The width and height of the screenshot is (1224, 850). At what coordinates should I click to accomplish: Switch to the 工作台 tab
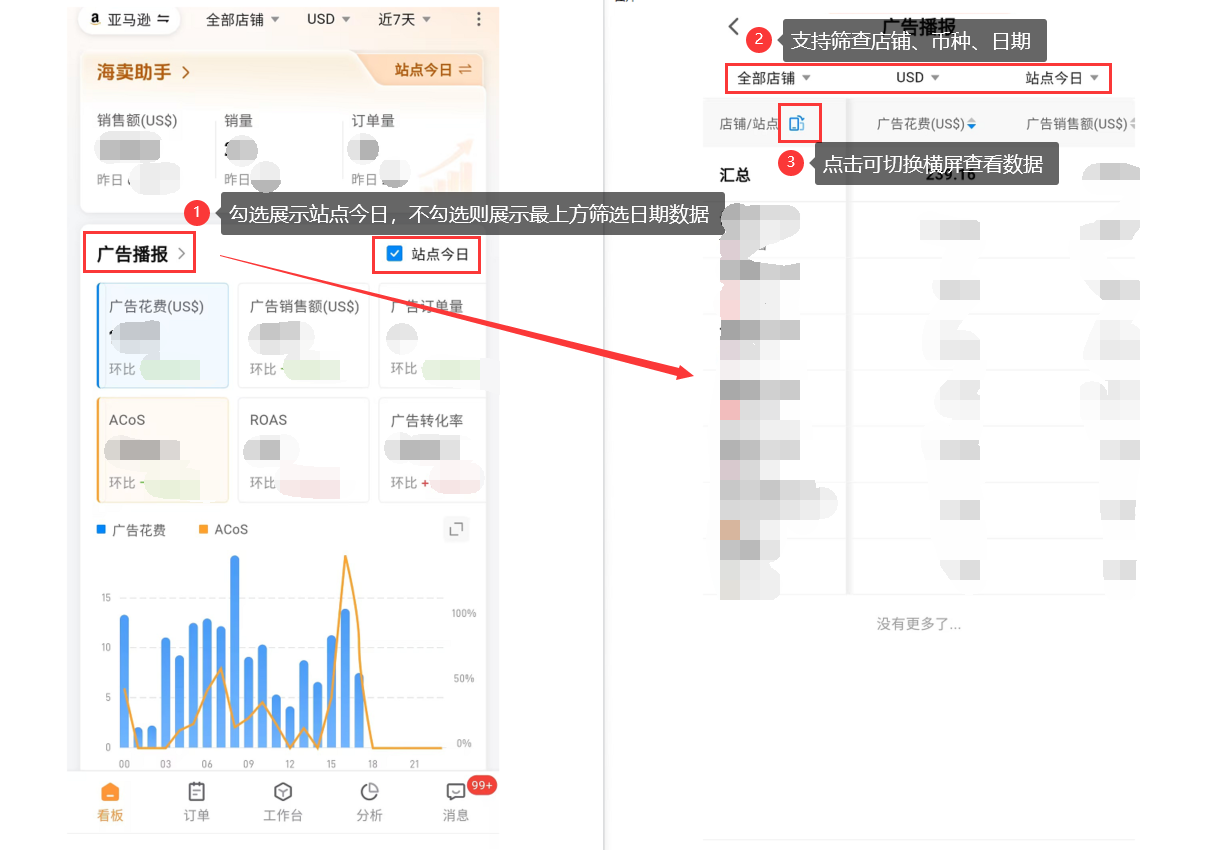click(x=283, y=803)
